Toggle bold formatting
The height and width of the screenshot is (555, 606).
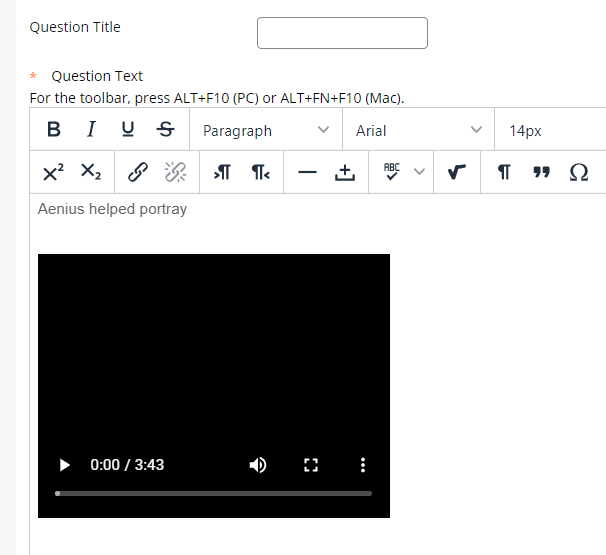click(x=54, y=129)
